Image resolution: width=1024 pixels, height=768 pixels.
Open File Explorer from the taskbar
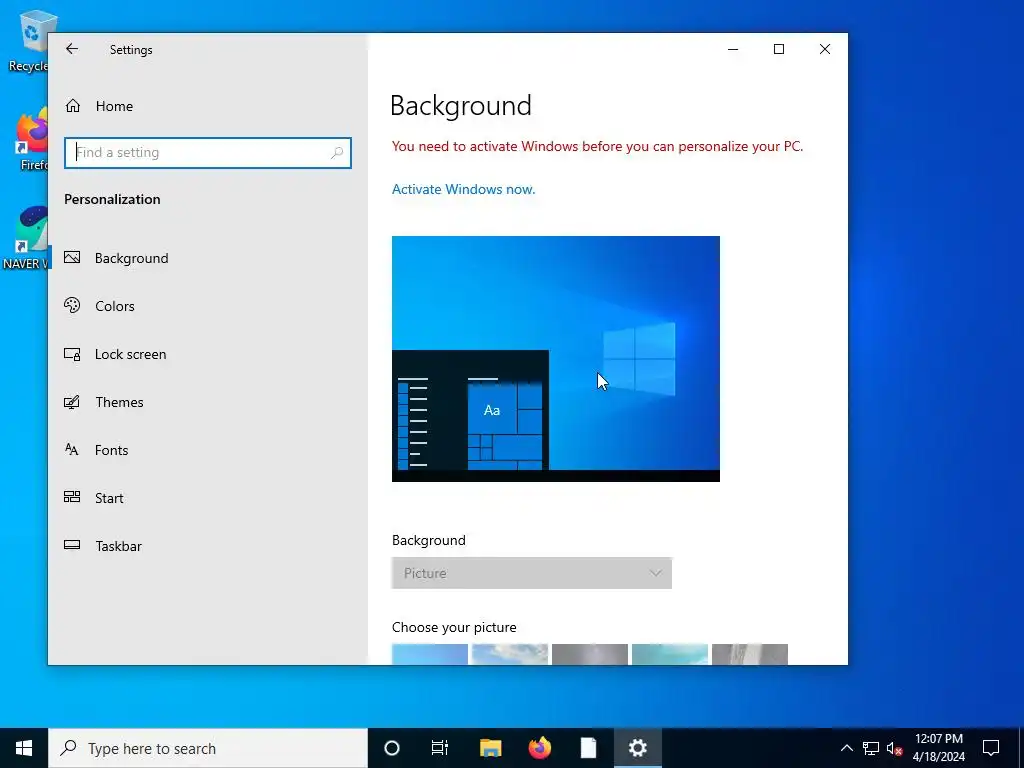(x=490, y=748)
